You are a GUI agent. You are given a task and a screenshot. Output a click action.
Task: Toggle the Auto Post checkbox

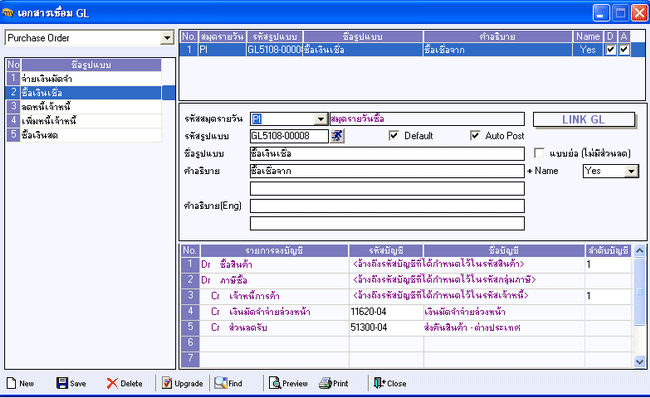475,136
